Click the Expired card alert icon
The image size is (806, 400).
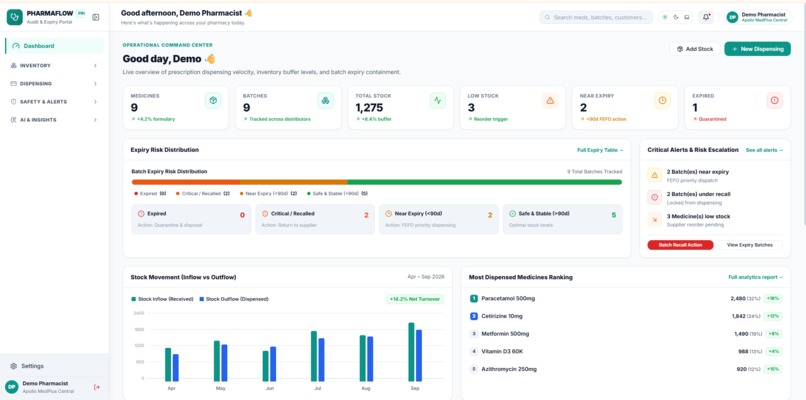point(775,101)
